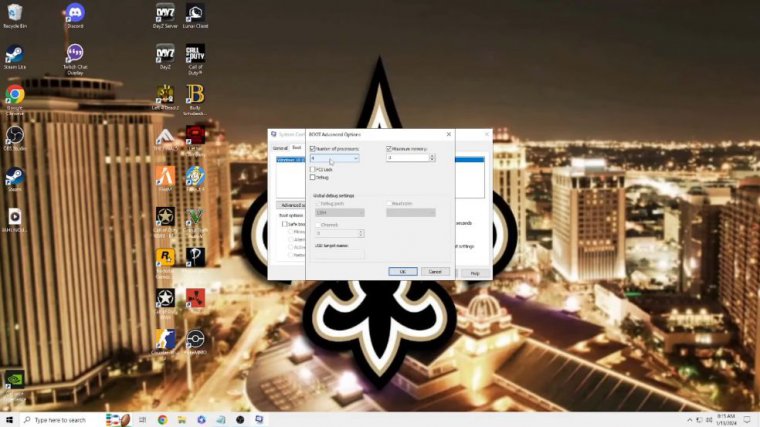Expand the Number of processors dropdown
Screen dimensions: 760x427
pos(355,158)
